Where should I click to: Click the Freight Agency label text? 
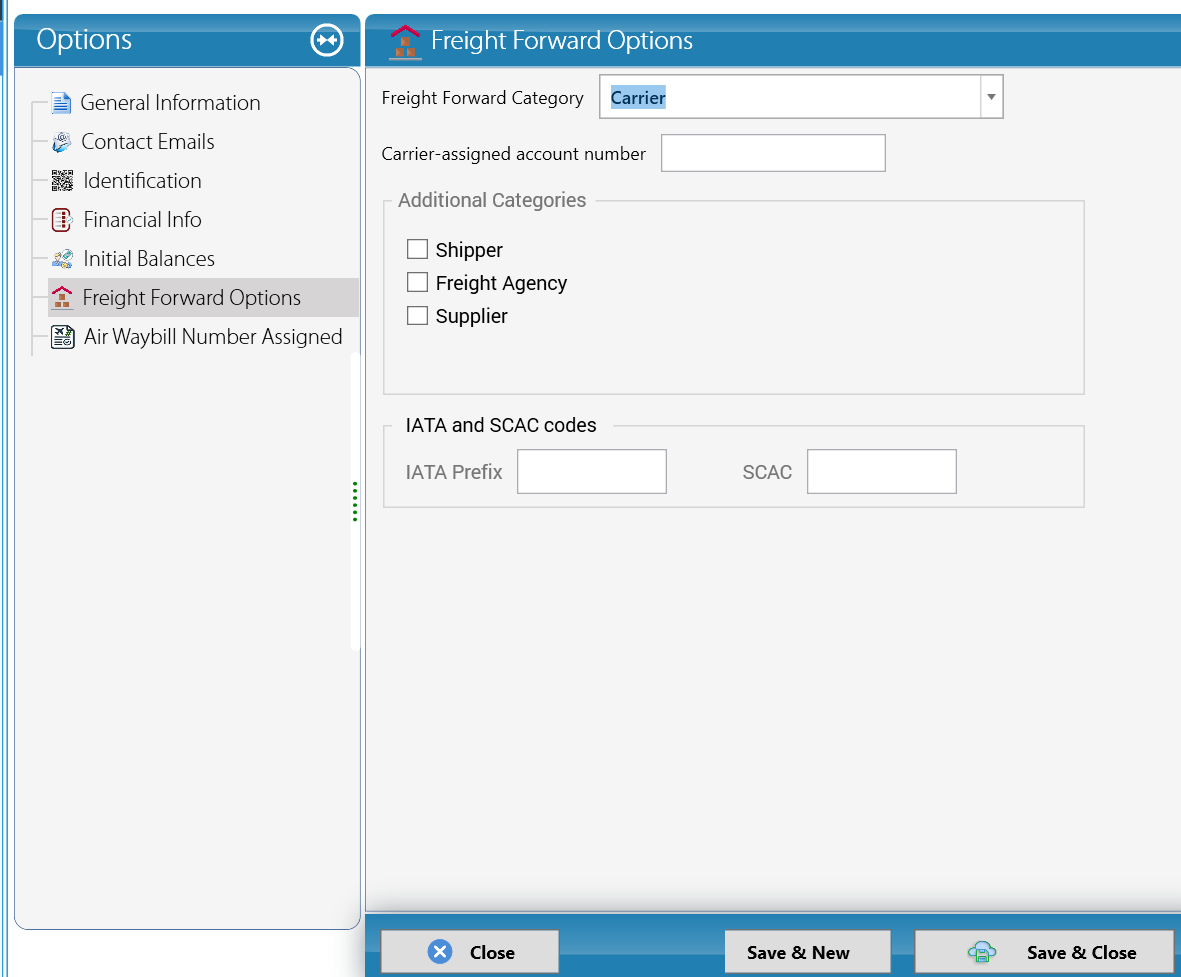(x=501, y=283)
